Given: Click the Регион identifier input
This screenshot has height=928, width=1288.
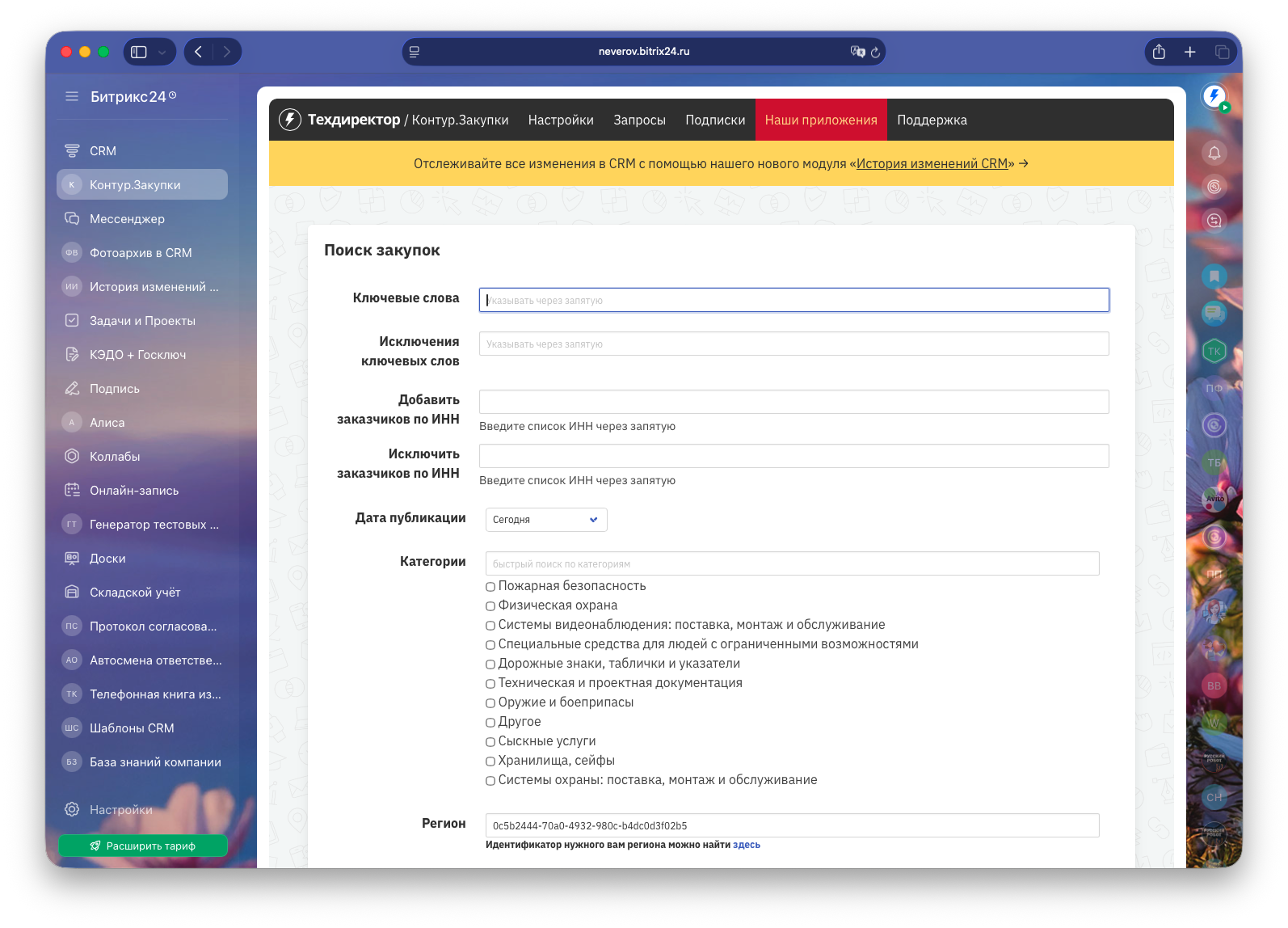Looking at the screenshot, I should point(793,825).
